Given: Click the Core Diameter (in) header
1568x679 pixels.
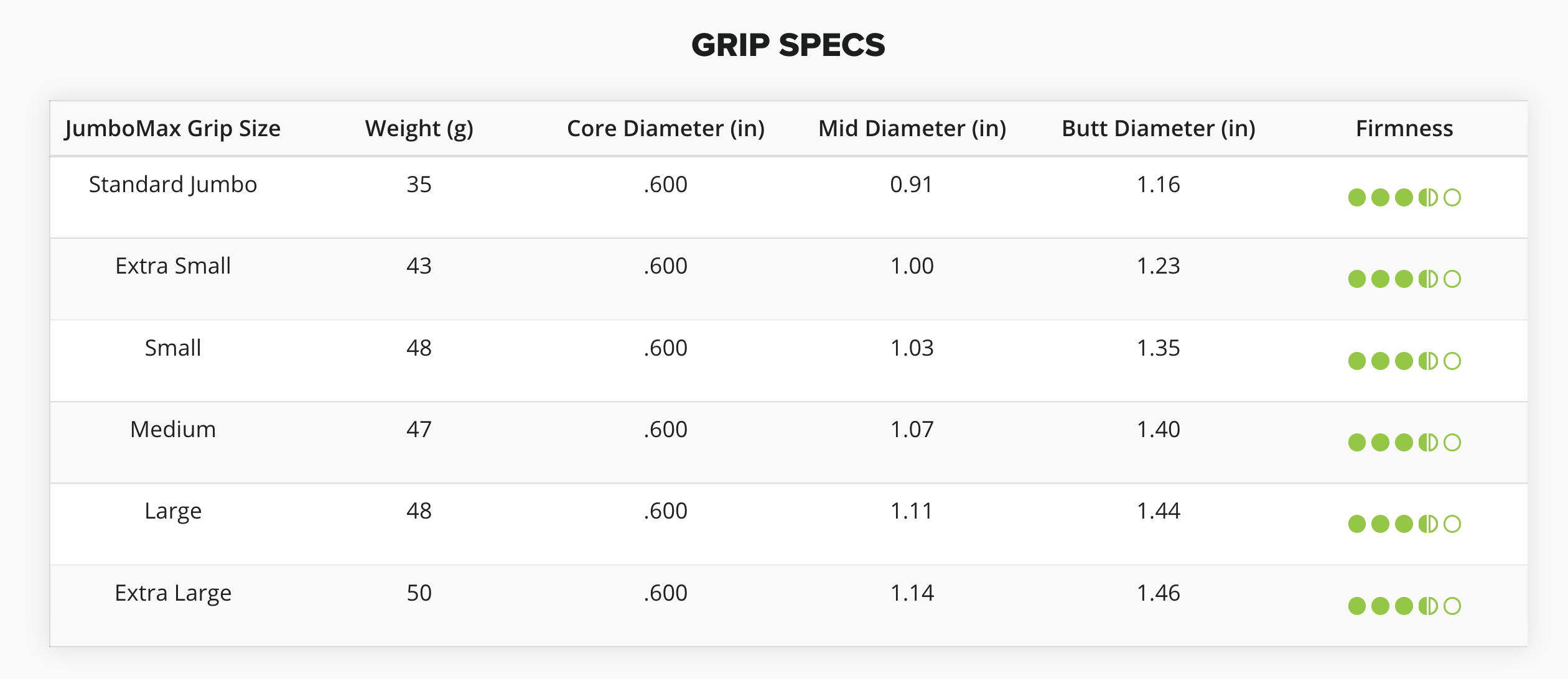Looking at the screenshot, I should 666,129.
